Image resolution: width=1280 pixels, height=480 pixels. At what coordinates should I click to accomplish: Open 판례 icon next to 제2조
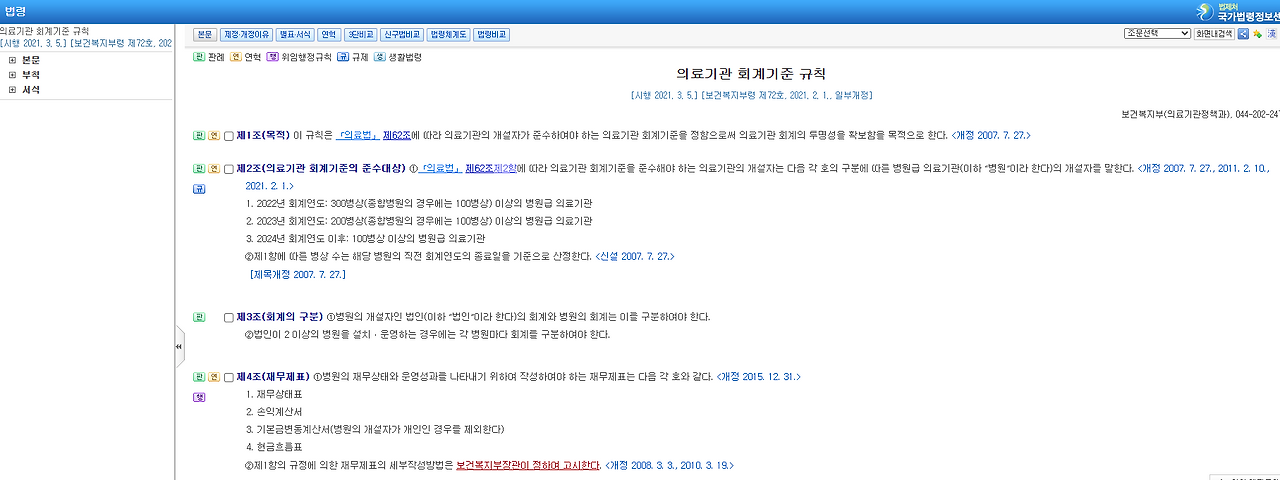point(199,169)
